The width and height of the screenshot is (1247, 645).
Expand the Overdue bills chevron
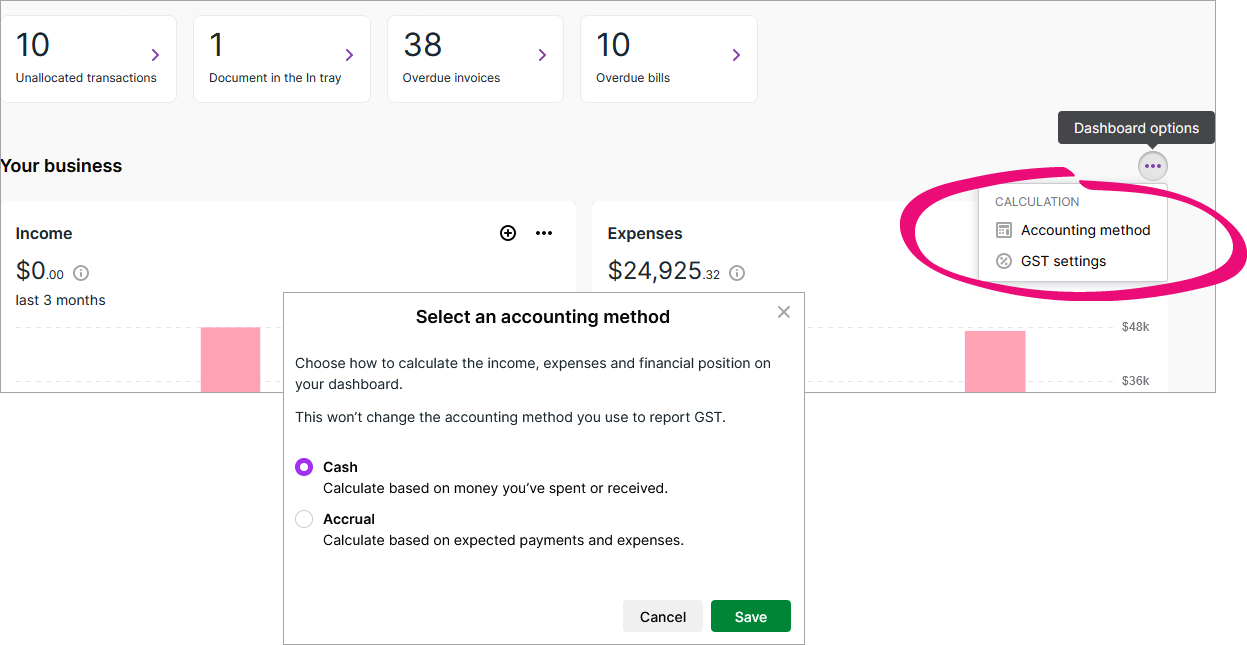pyautogui.click(x=736, y=55)
